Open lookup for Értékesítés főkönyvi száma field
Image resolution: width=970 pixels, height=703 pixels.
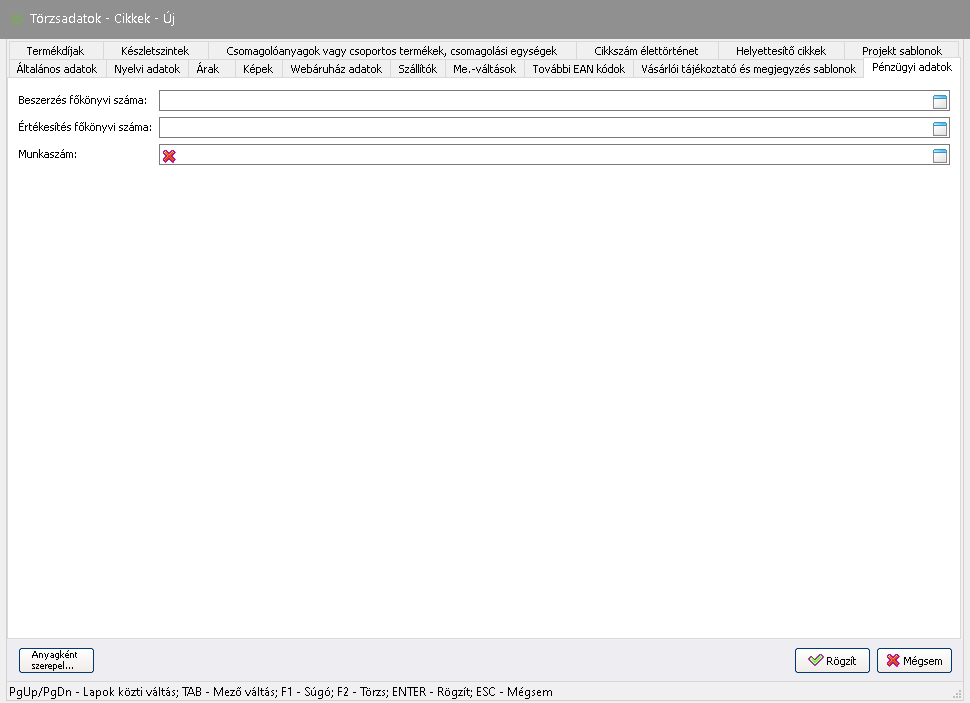tap(939, 128)
